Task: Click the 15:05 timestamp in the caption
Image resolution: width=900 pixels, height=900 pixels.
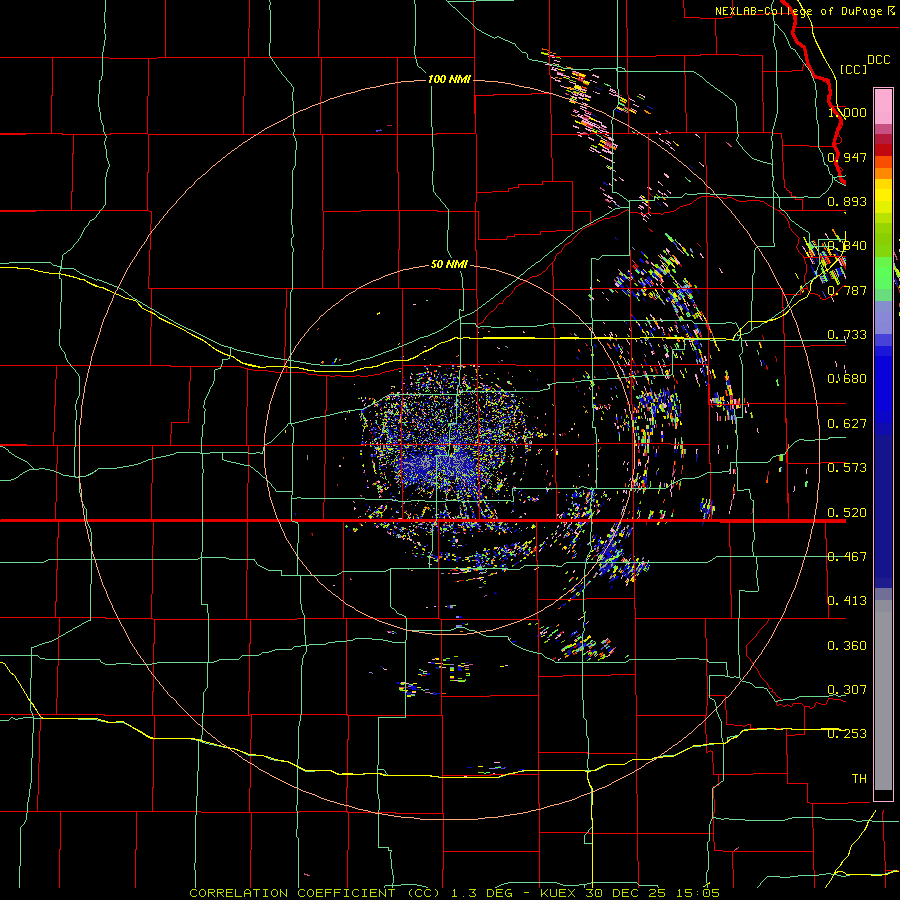Action: pyautogui.click(x=696, y=893)
